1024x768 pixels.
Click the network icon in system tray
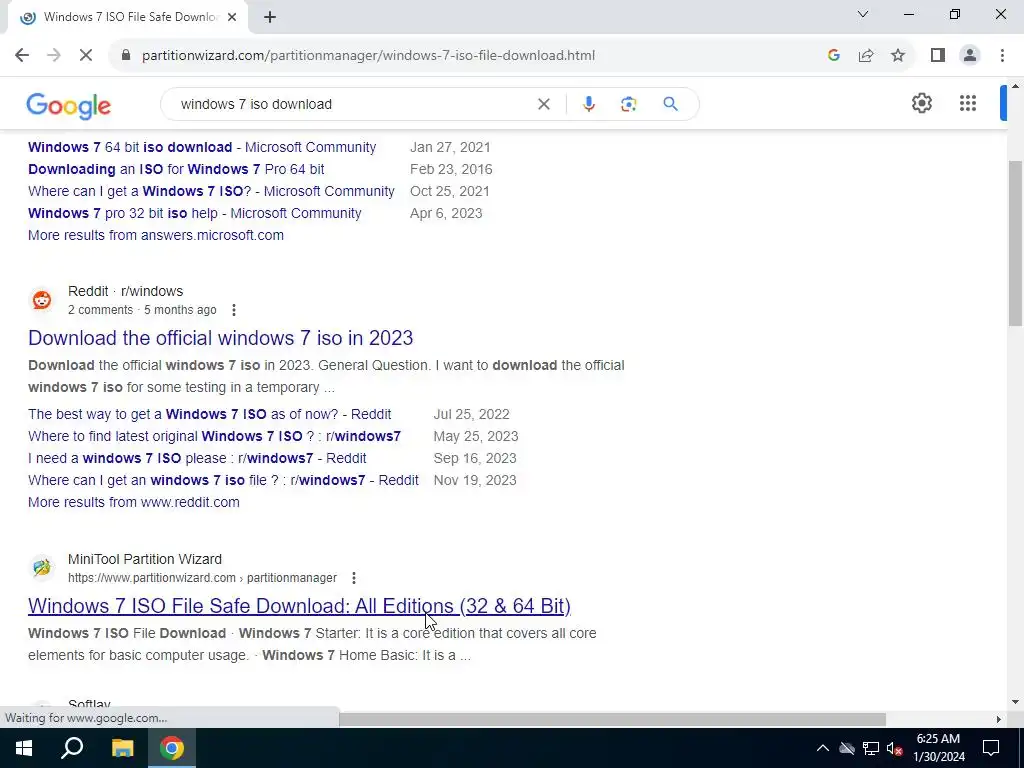tap(871, 748)
